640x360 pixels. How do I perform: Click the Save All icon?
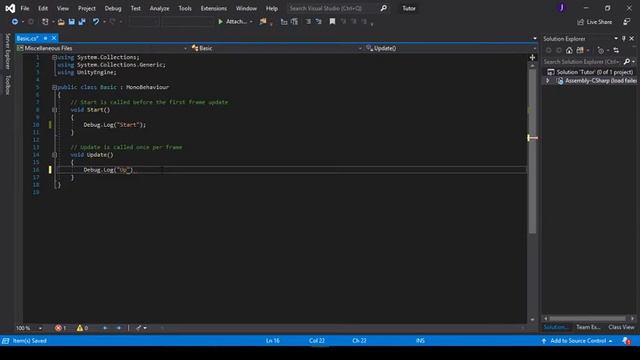82,22
